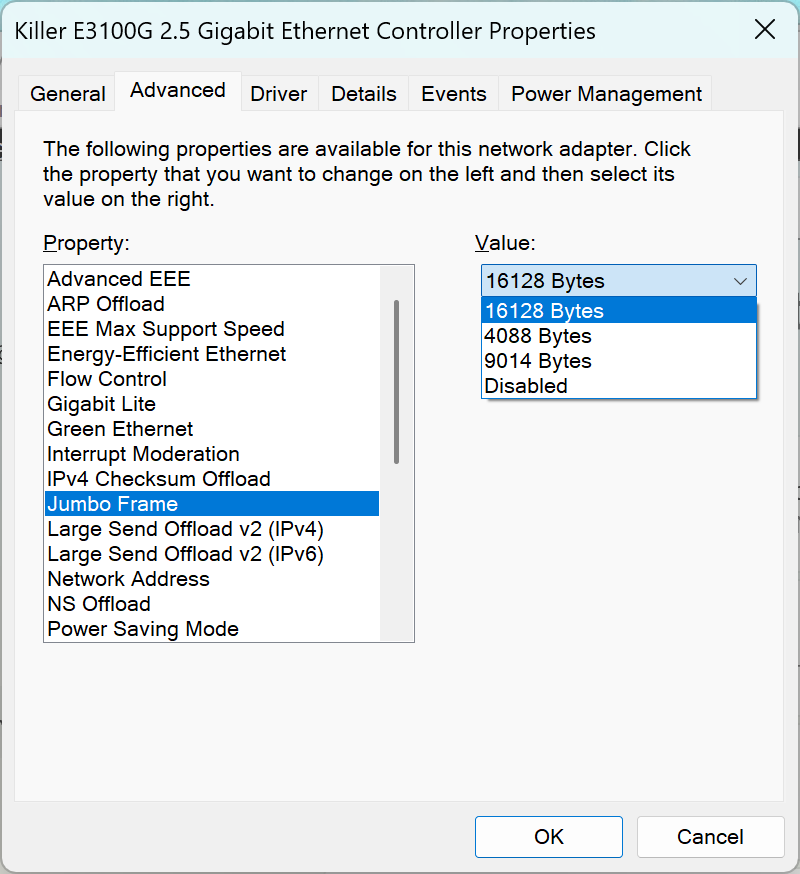Image resolution: width=800 pixels, height=874 pixels.
Task: Select Flow Control property
Action: (x=212, y=379)
